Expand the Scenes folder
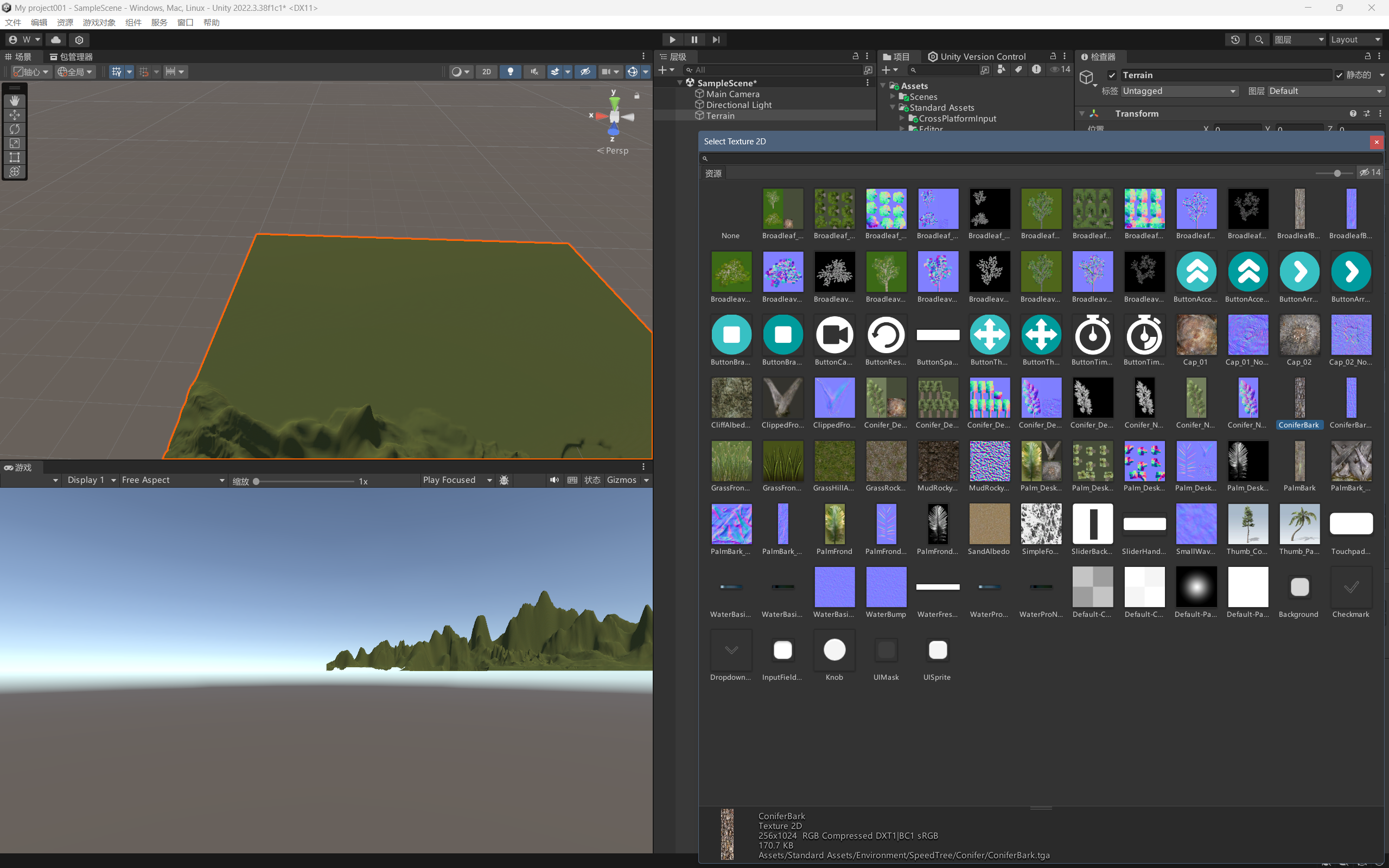 click(892, 97)
